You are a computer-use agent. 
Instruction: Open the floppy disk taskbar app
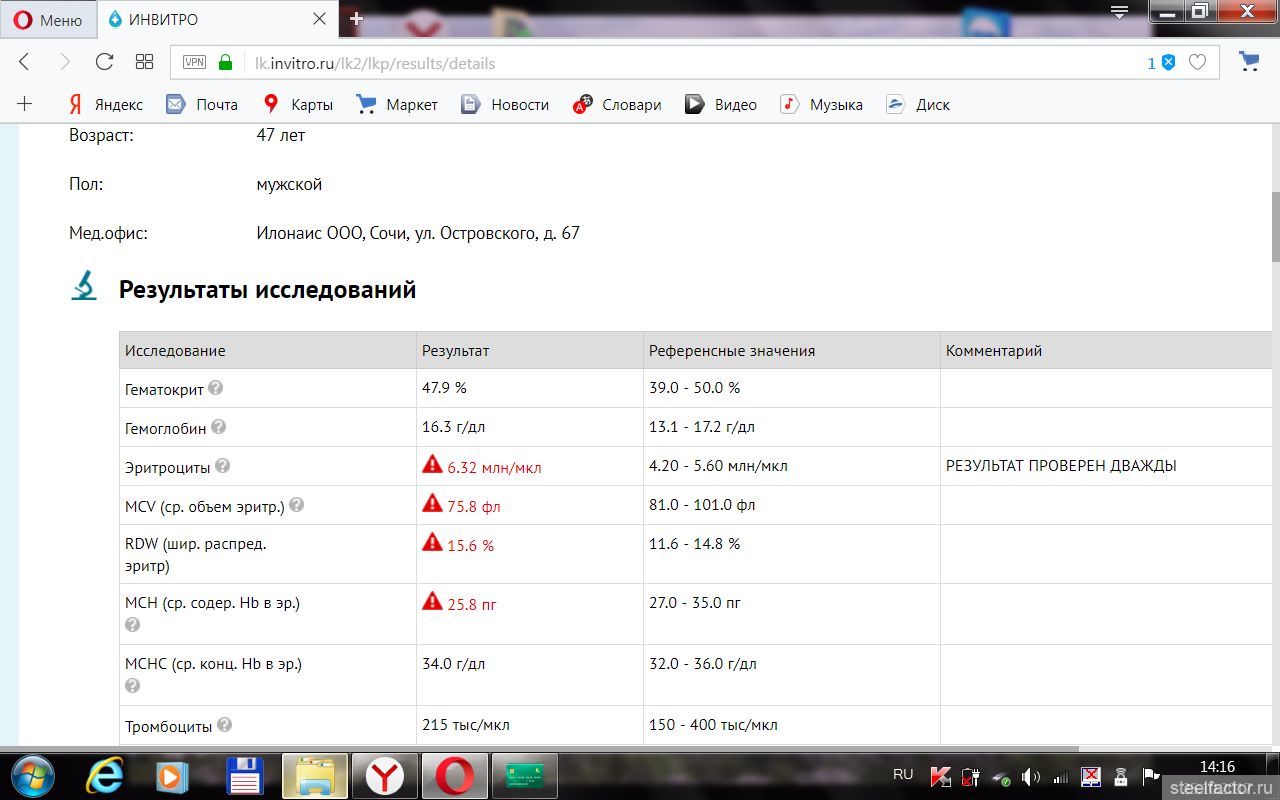(245, 776)
